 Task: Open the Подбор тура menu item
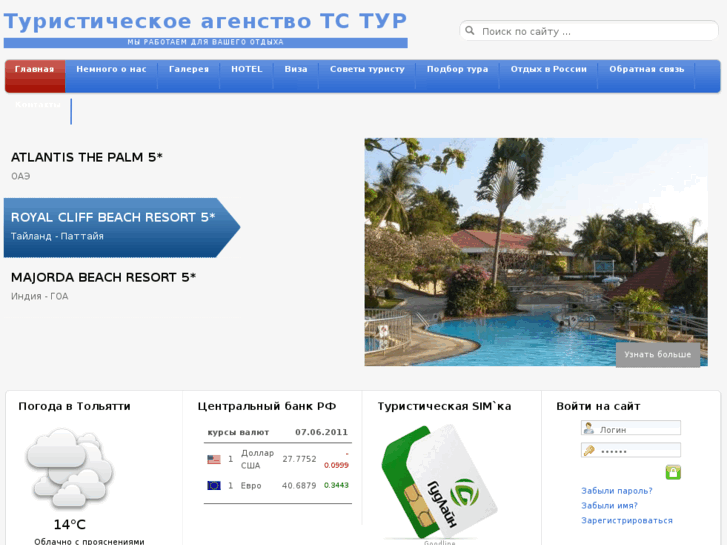[x=457, y=69]
